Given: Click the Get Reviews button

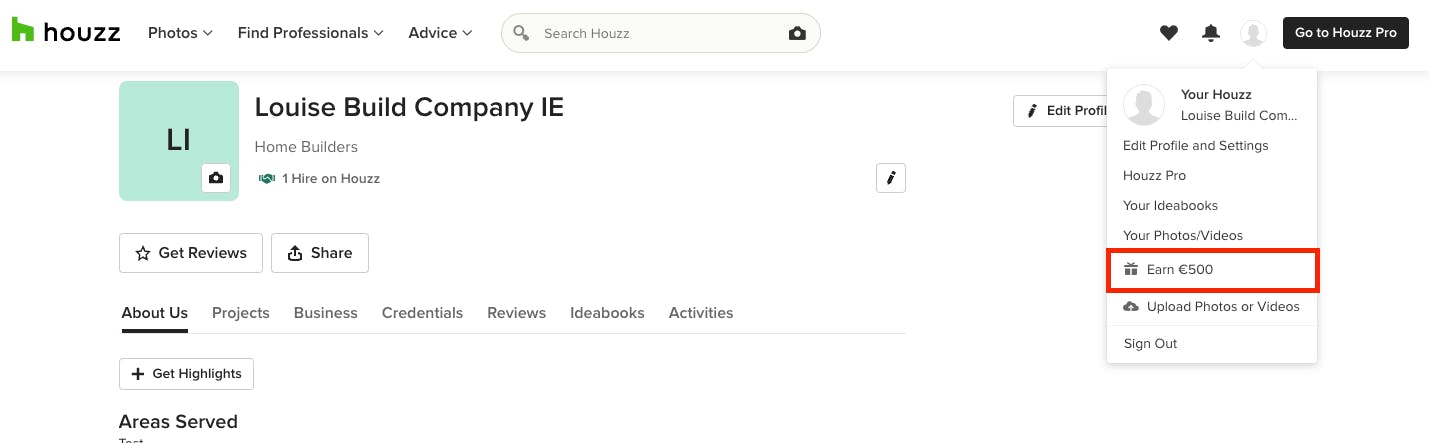Looking at the screenshot, I should [191, 253].
